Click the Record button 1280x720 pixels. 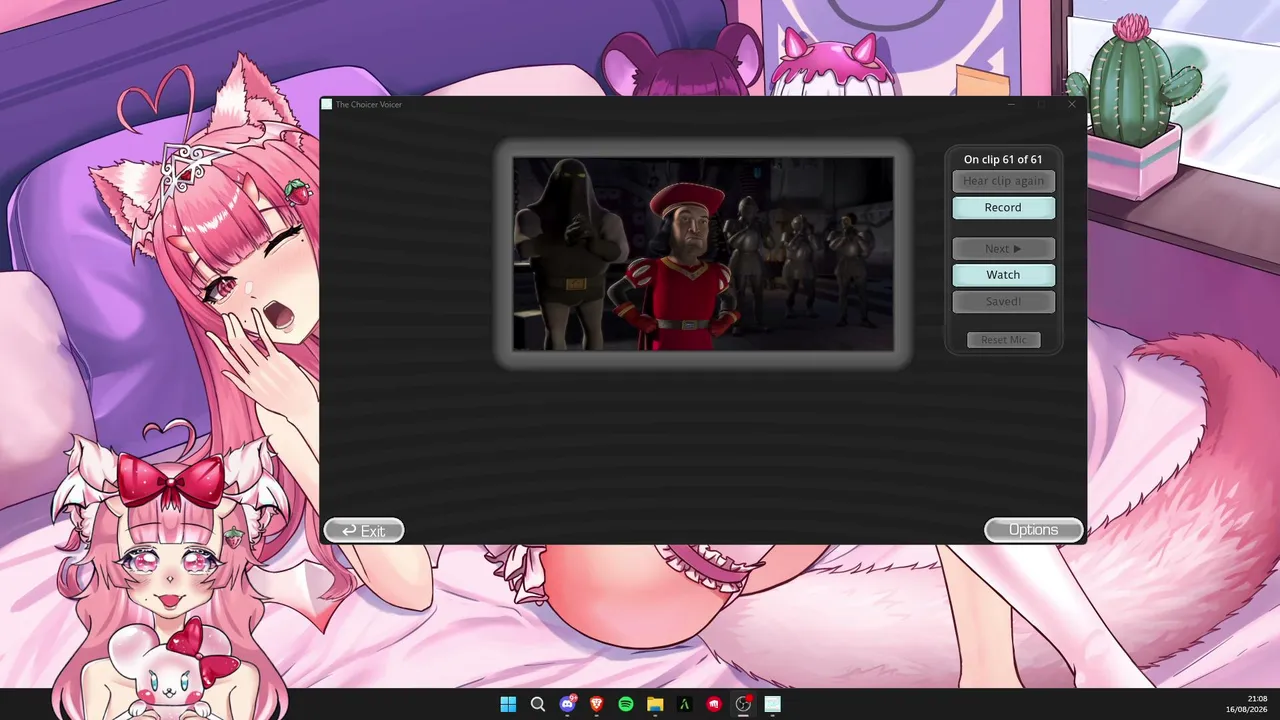click(1003, 208)
